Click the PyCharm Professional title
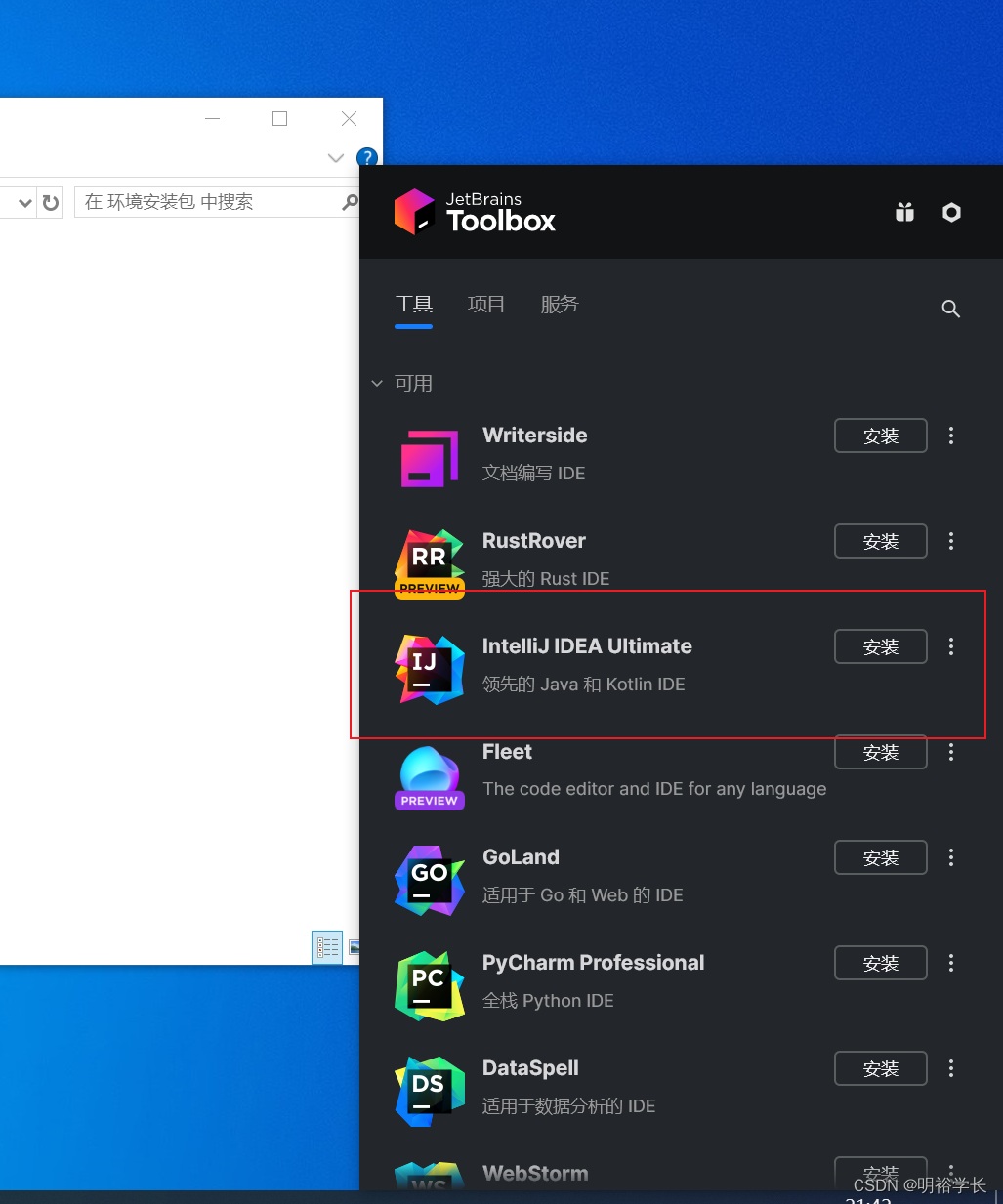Image resolution: width=1003 pixels, height=1204 pixels. 593,963
